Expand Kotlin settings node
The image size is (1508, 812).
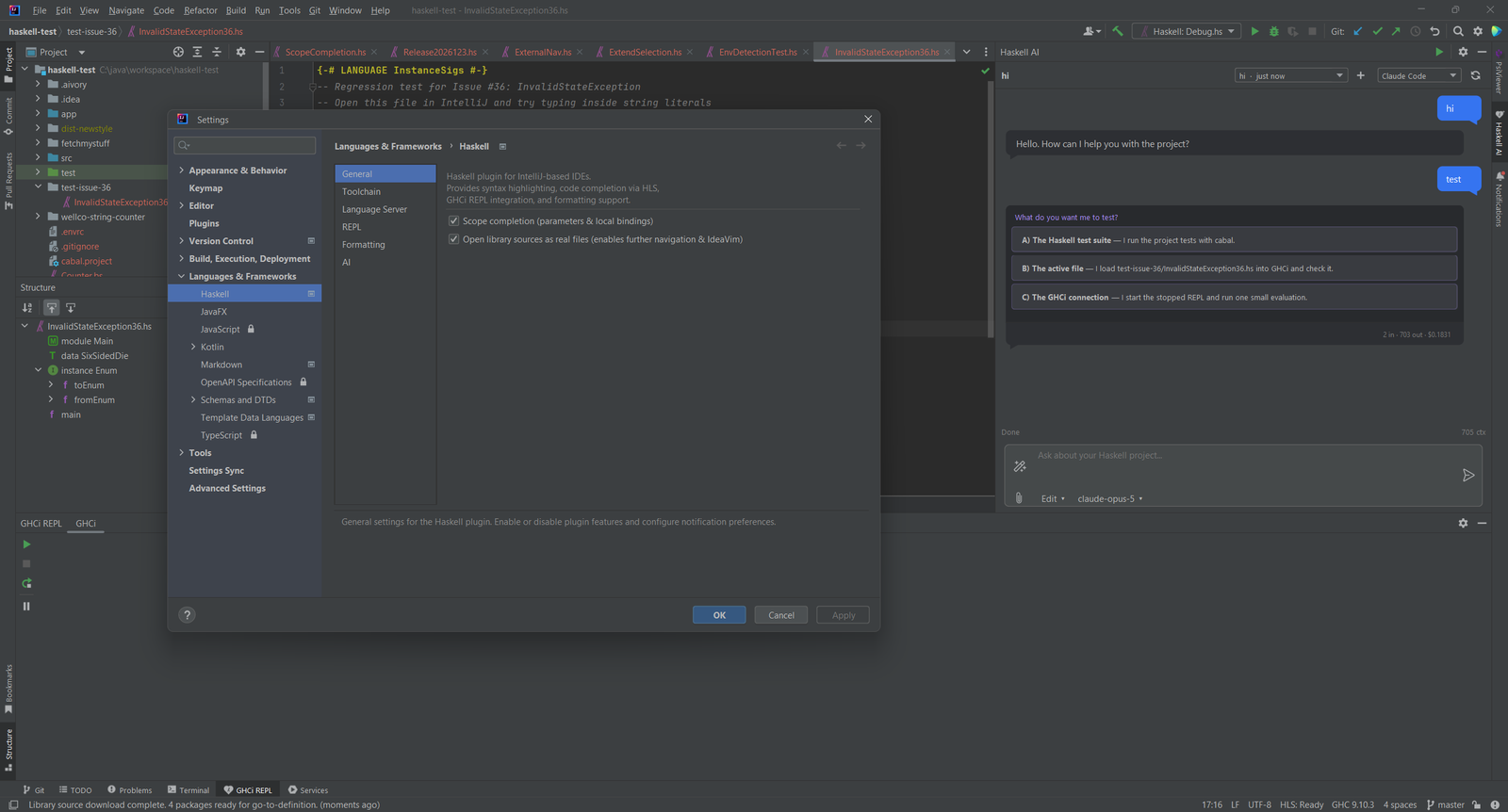click(193, 347)
